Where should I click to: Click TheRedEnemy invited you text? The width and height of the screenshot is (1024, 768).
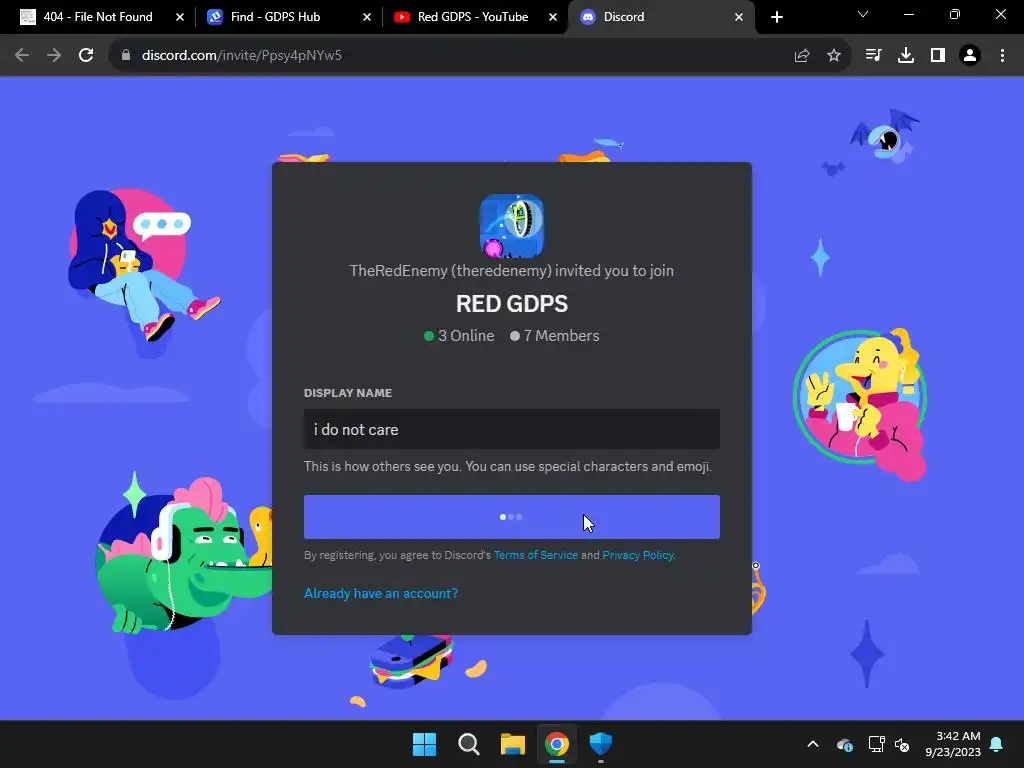coord(511,270)
